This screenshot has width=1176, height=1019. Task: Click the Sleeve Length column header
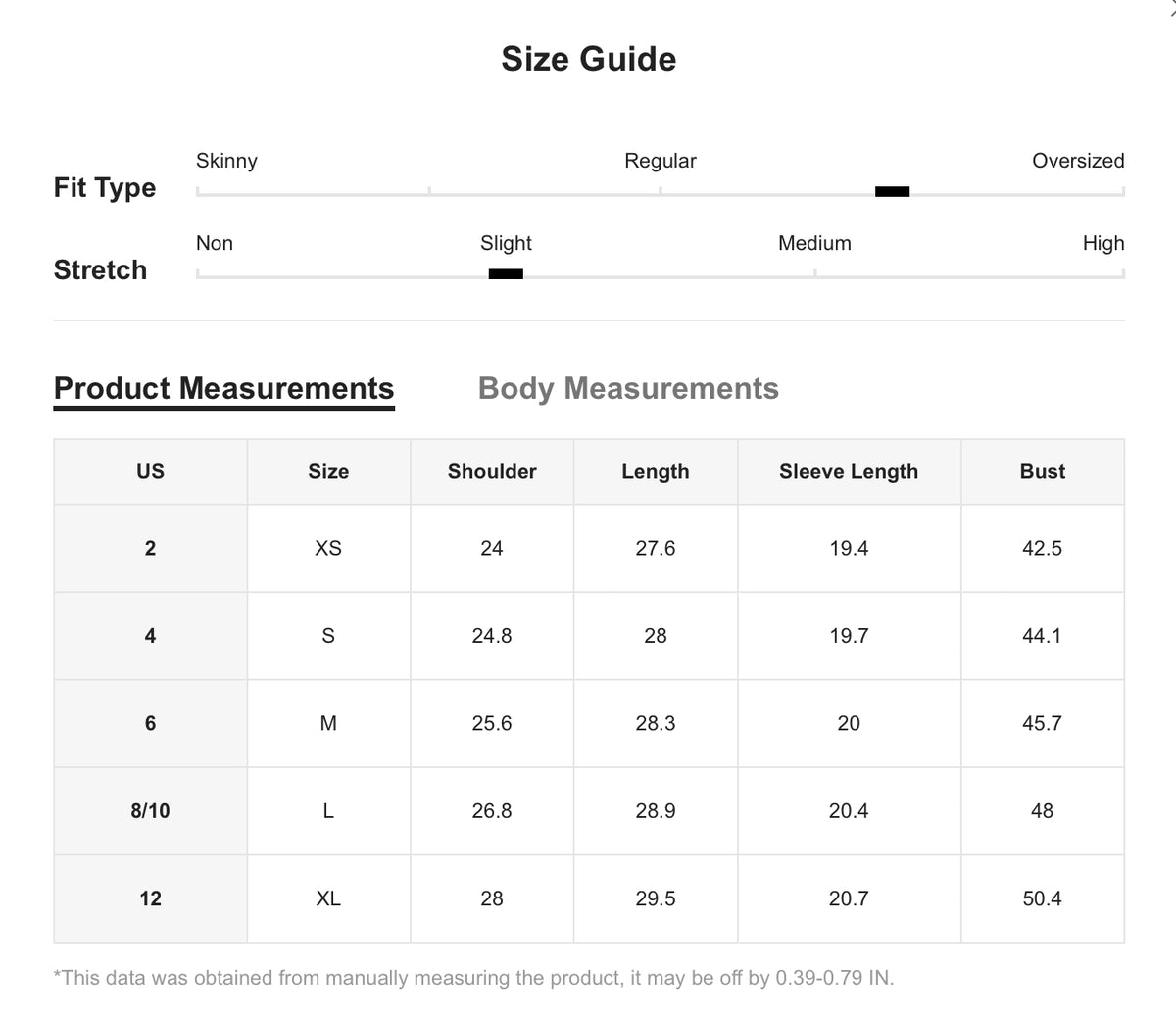[x=849, y=471]
